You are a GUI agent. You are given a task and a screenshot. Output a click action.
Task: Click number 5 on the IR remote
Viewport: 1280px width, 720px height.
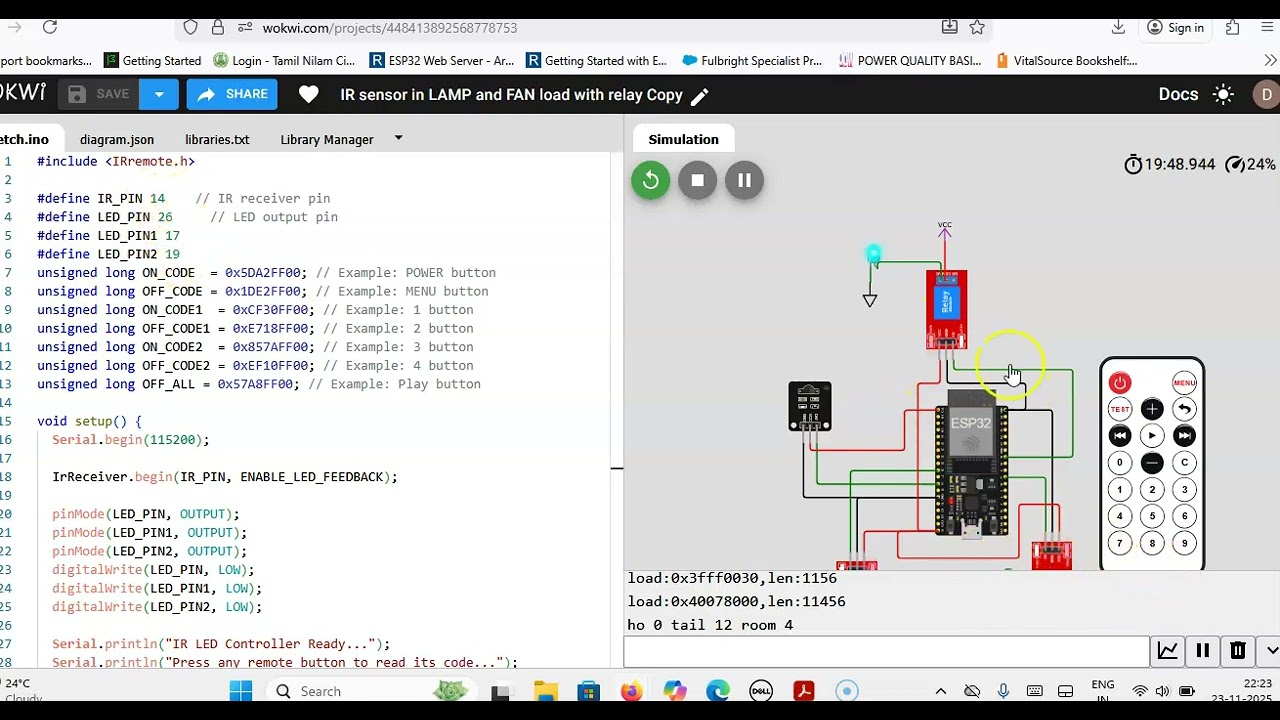pos(1152,517)
